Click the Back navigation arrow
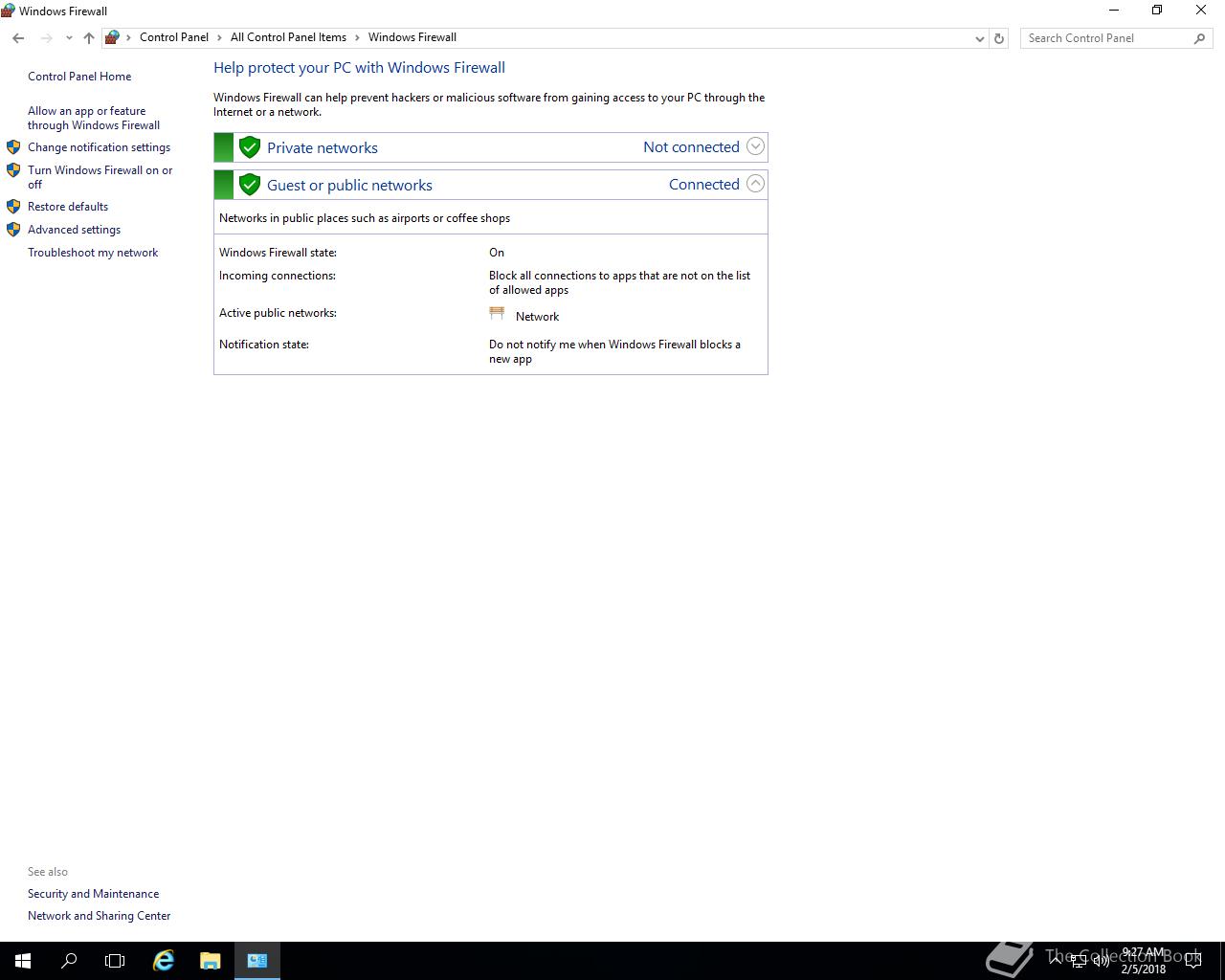This screenshot has height=980, width=1225. (18, 38)
